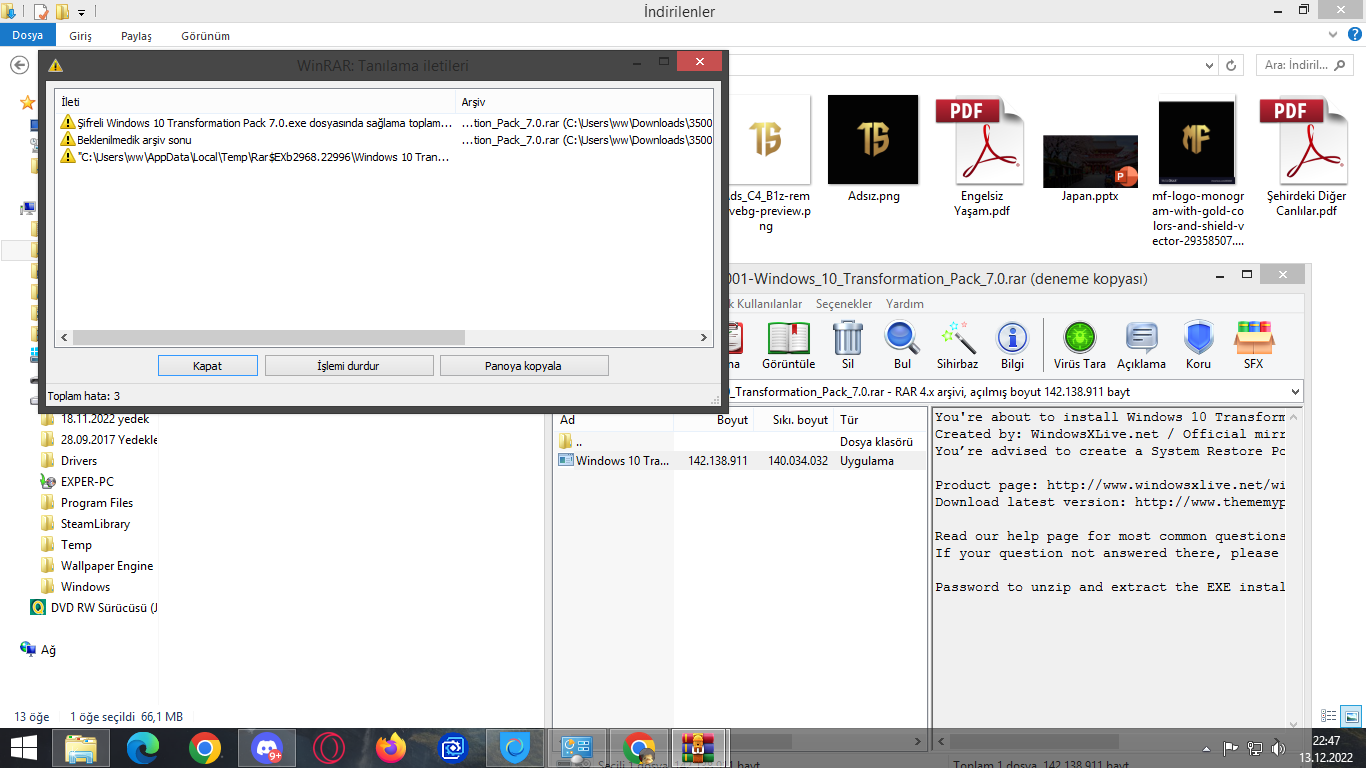Open the Yardım menu in WinRAR
Screen dimensions: 1366x768
click(x=905, y=303)
